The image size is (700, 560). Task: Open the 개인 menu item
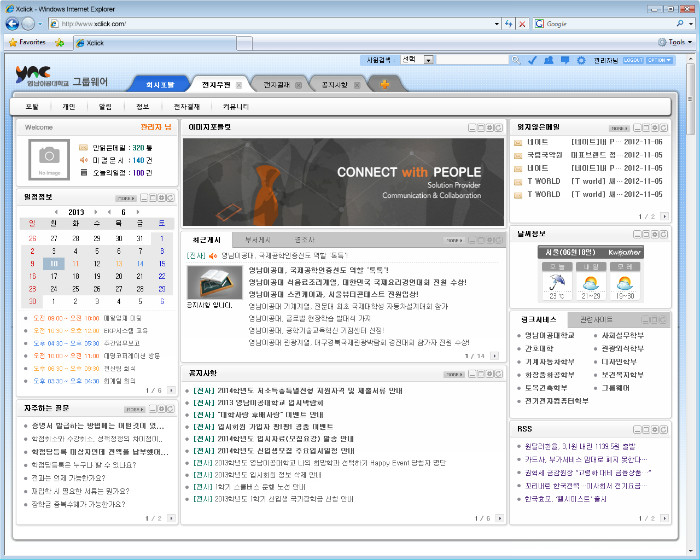click(68, 107)
